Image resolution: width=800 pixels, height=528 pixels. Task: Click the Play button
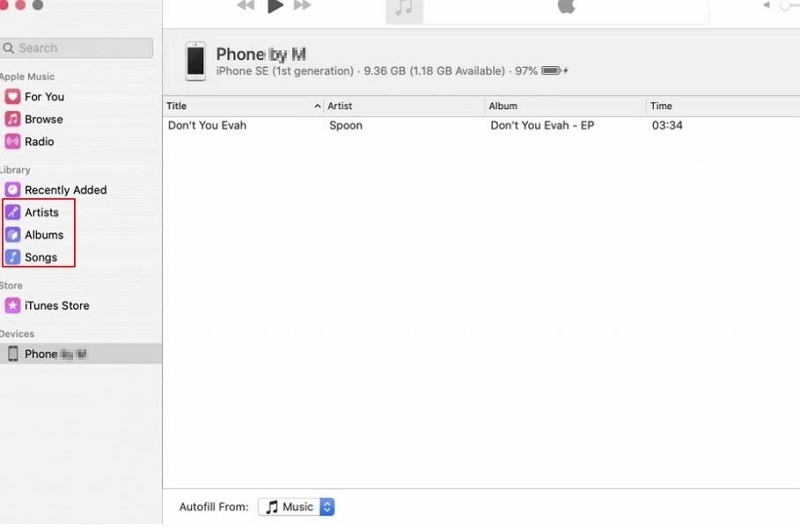pyautogui.click(x=275, y=6)
